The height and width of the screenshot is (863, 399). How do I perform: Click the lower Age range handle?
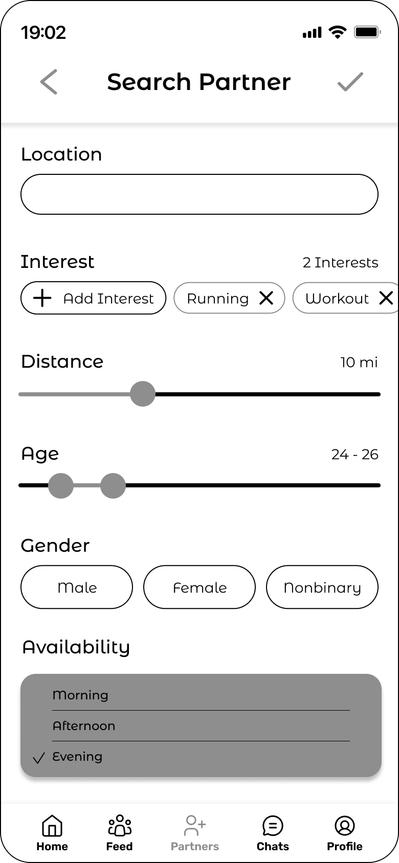point(61,485)
